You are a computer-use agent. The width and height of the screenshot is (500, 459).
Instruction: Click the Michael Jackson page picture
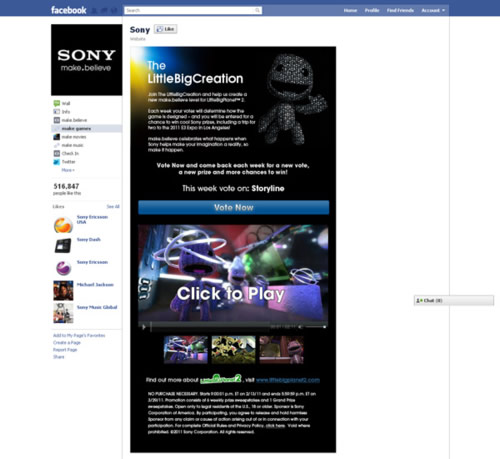(63, 290)
